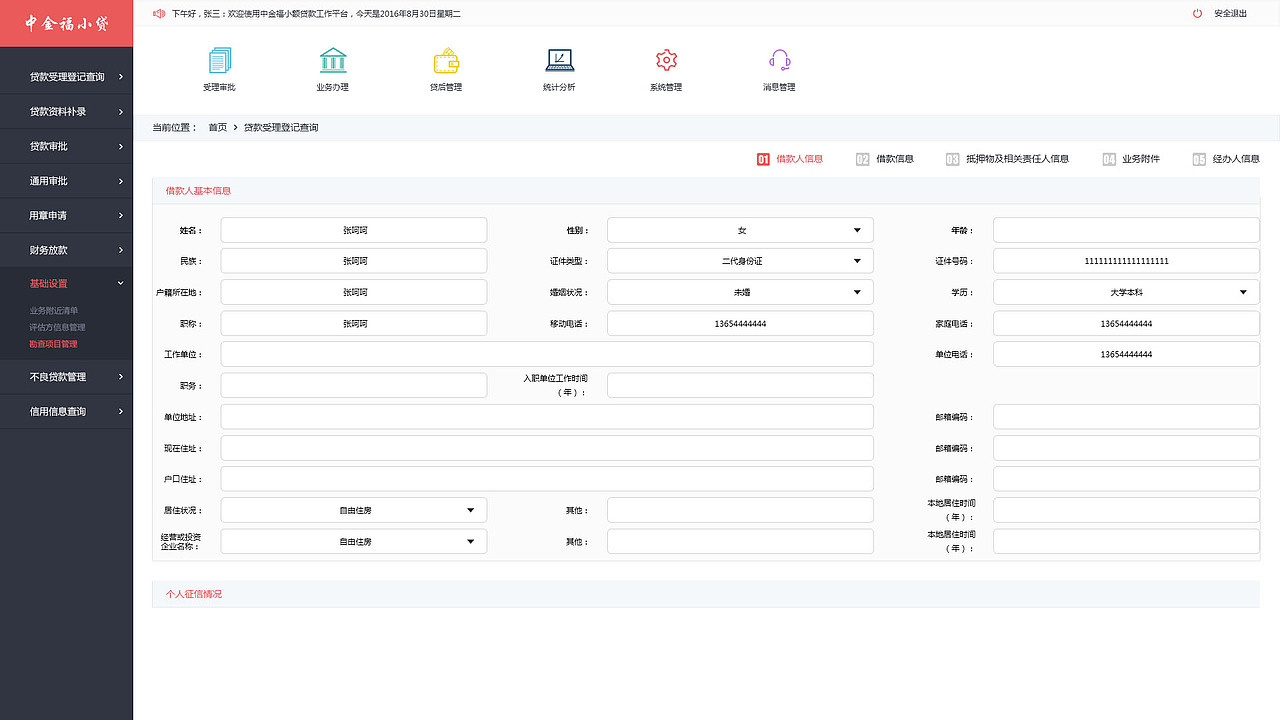
Task: Switch to the 03 抵押物及相关责任人信息 tab
Action: [1007, 159]
